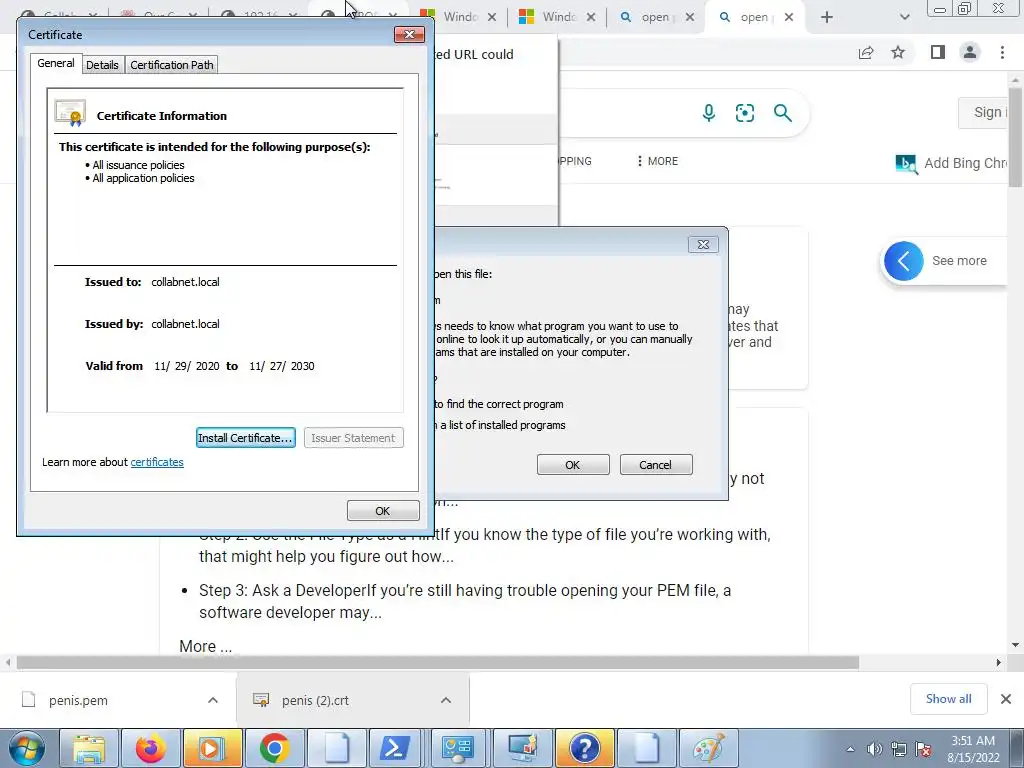Click the volume speaker tray icon
Screen dimensions: 1024x768
pyautogui.click(x=874, y=749)
